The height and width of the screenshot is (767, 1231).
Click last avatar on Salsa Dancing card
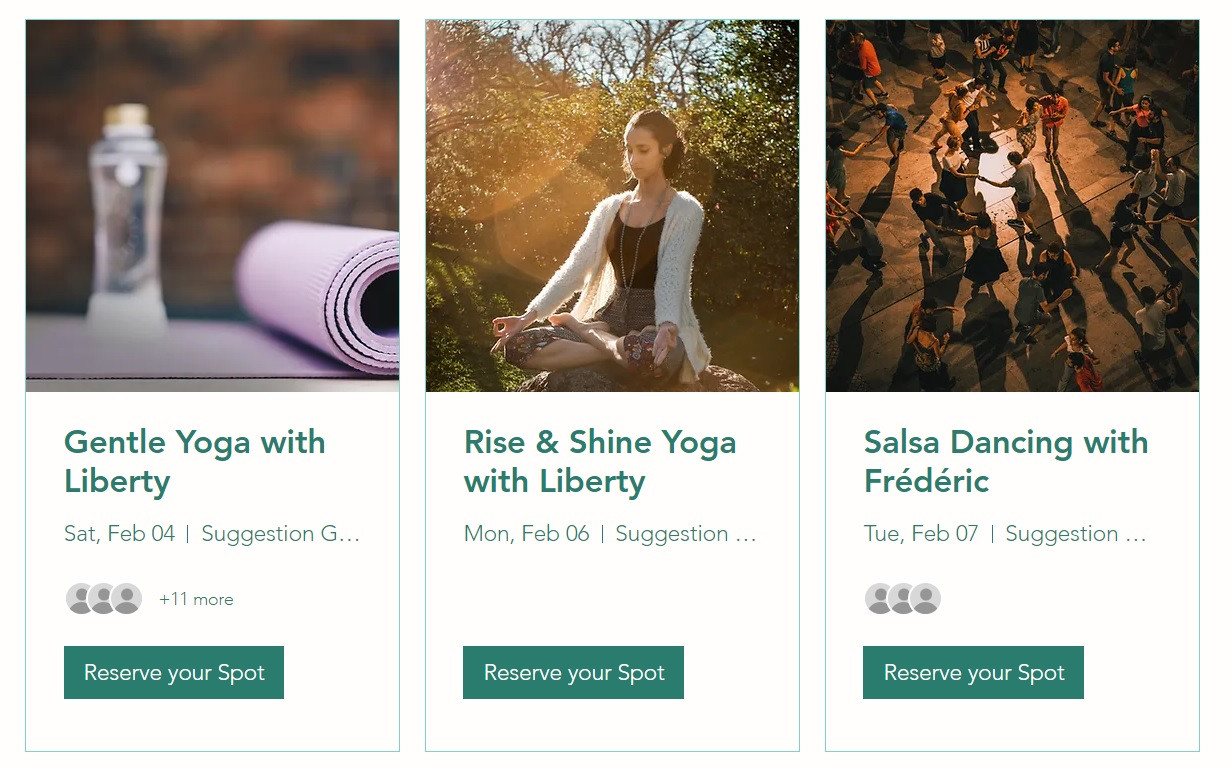click(x=926, y=599)
